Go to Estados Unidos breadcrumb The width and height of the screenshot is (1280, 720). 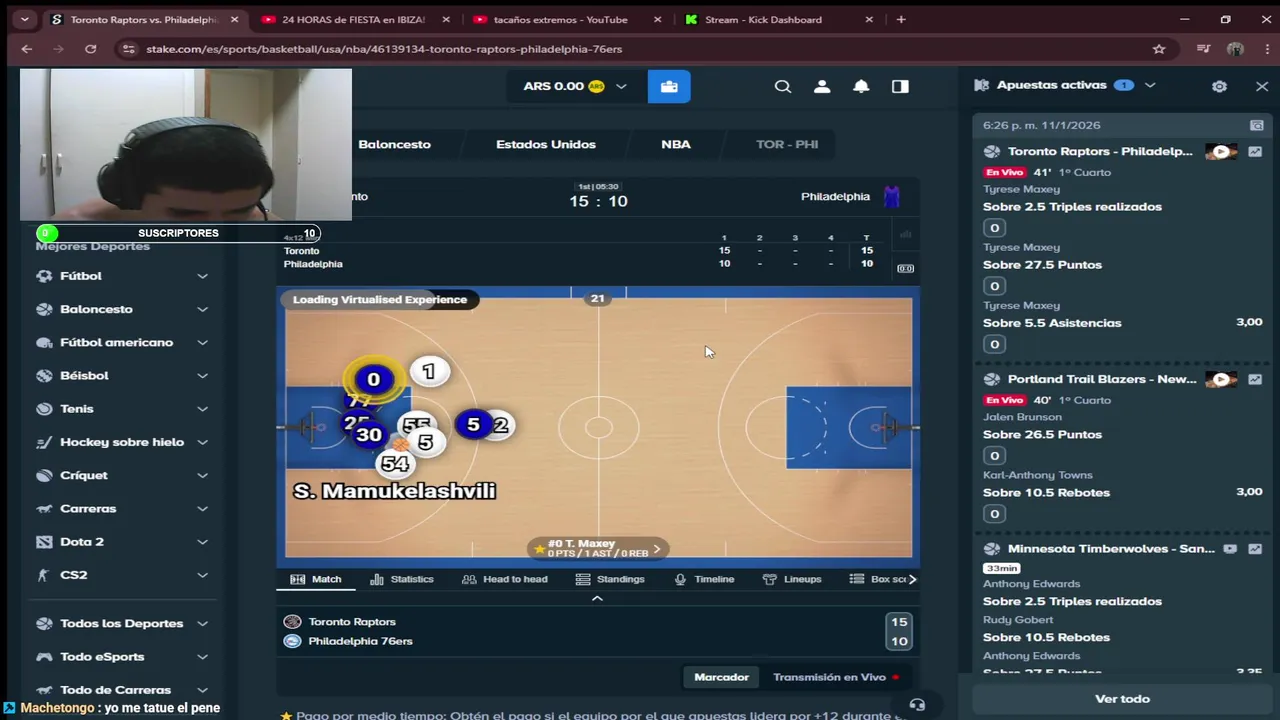coord(546,144)
